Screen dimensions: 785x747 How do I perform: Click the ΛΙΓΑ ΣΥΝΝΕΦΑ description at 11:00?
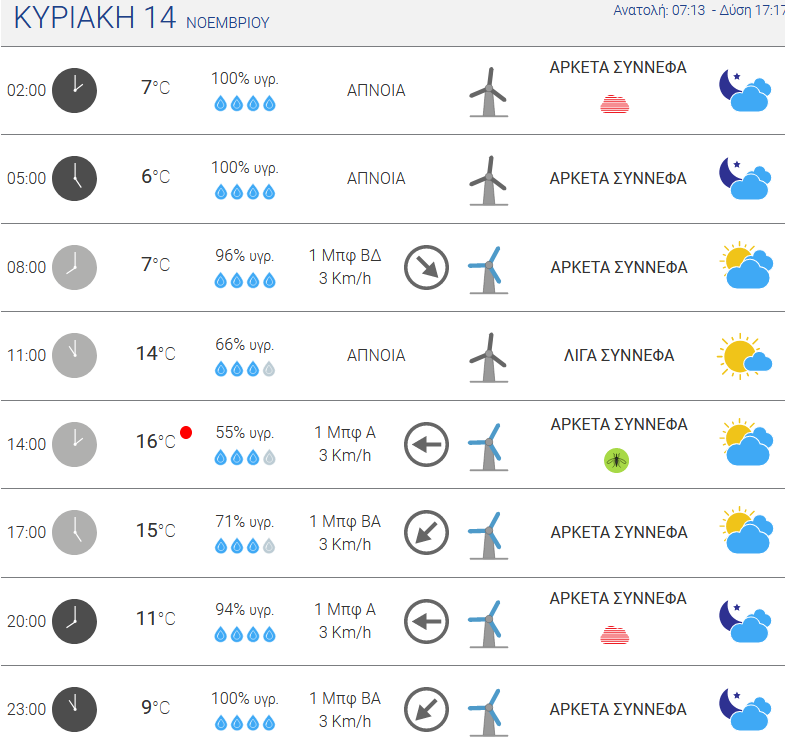(x=619, y=355)
